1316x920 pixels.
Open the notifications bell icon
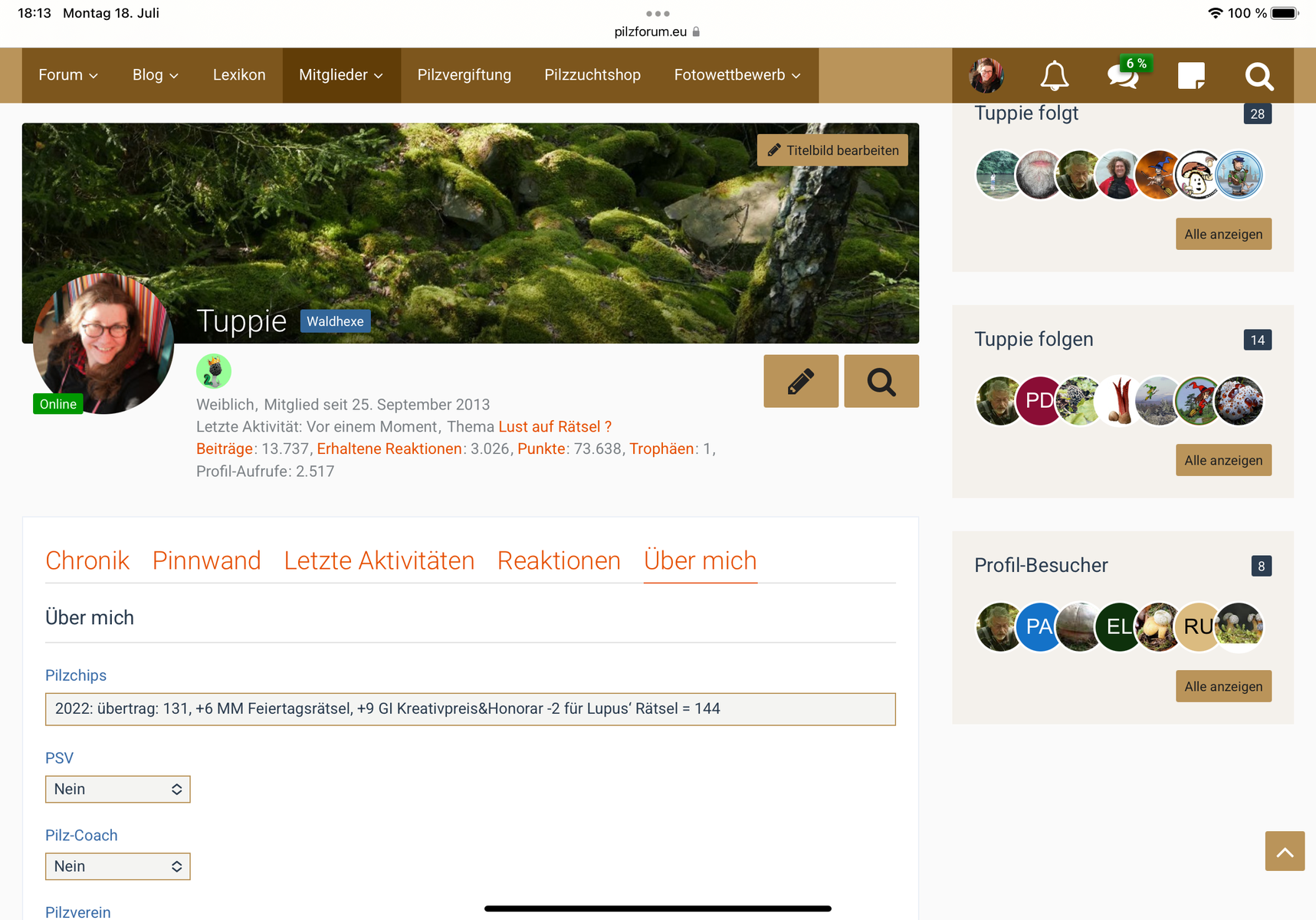coord(1054,75)
